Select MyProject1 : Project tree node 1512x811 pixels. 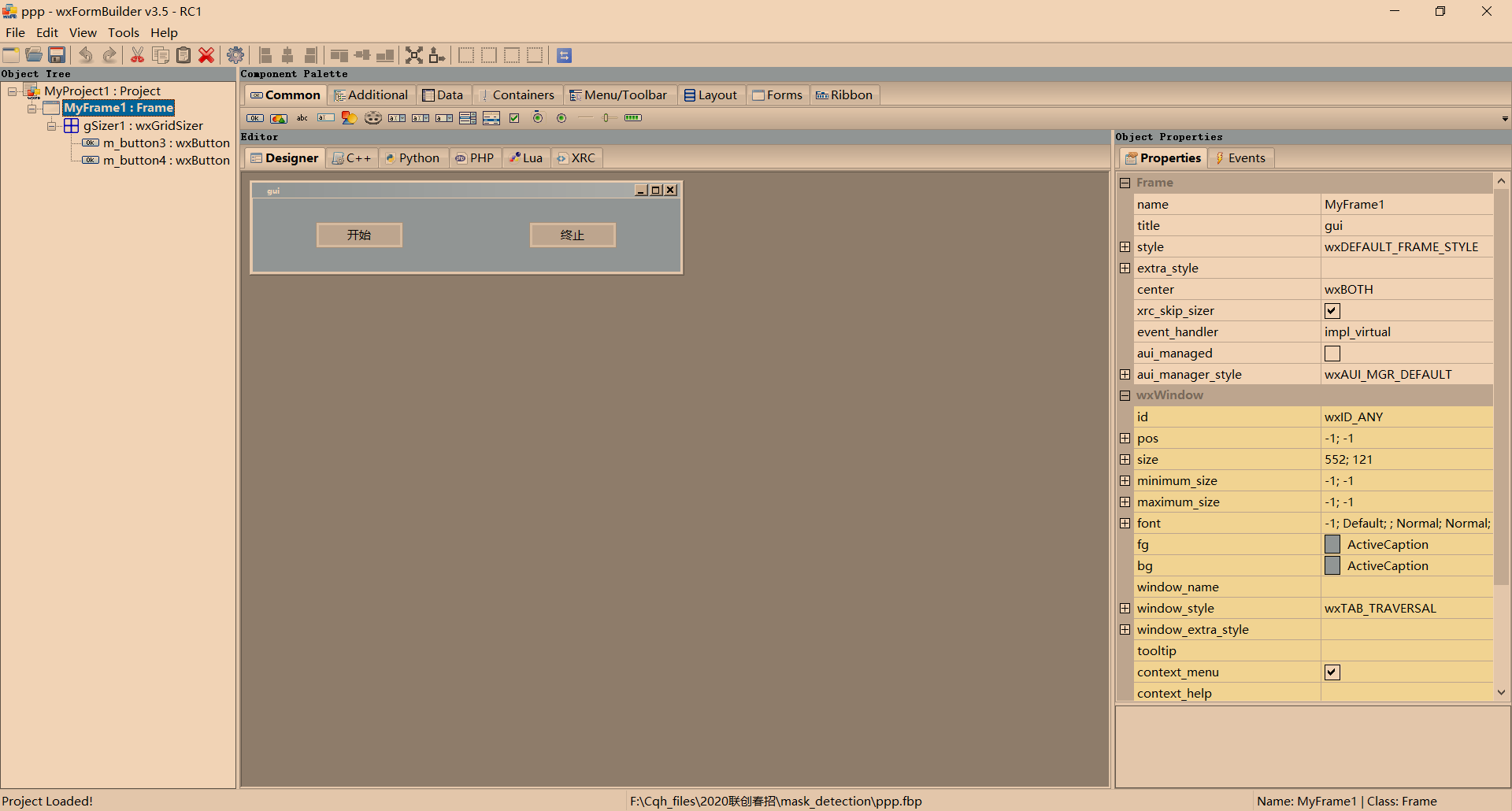tap(102, 91)
